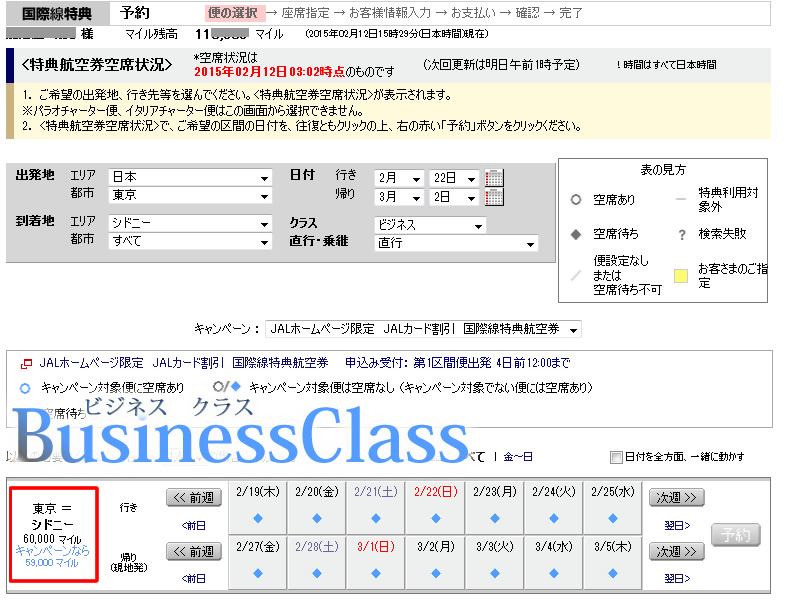This screenshot has width=802, height=604.
Task: Select waitlist diamond for outbound 2/24(火)
Action: tap(554, 519)
